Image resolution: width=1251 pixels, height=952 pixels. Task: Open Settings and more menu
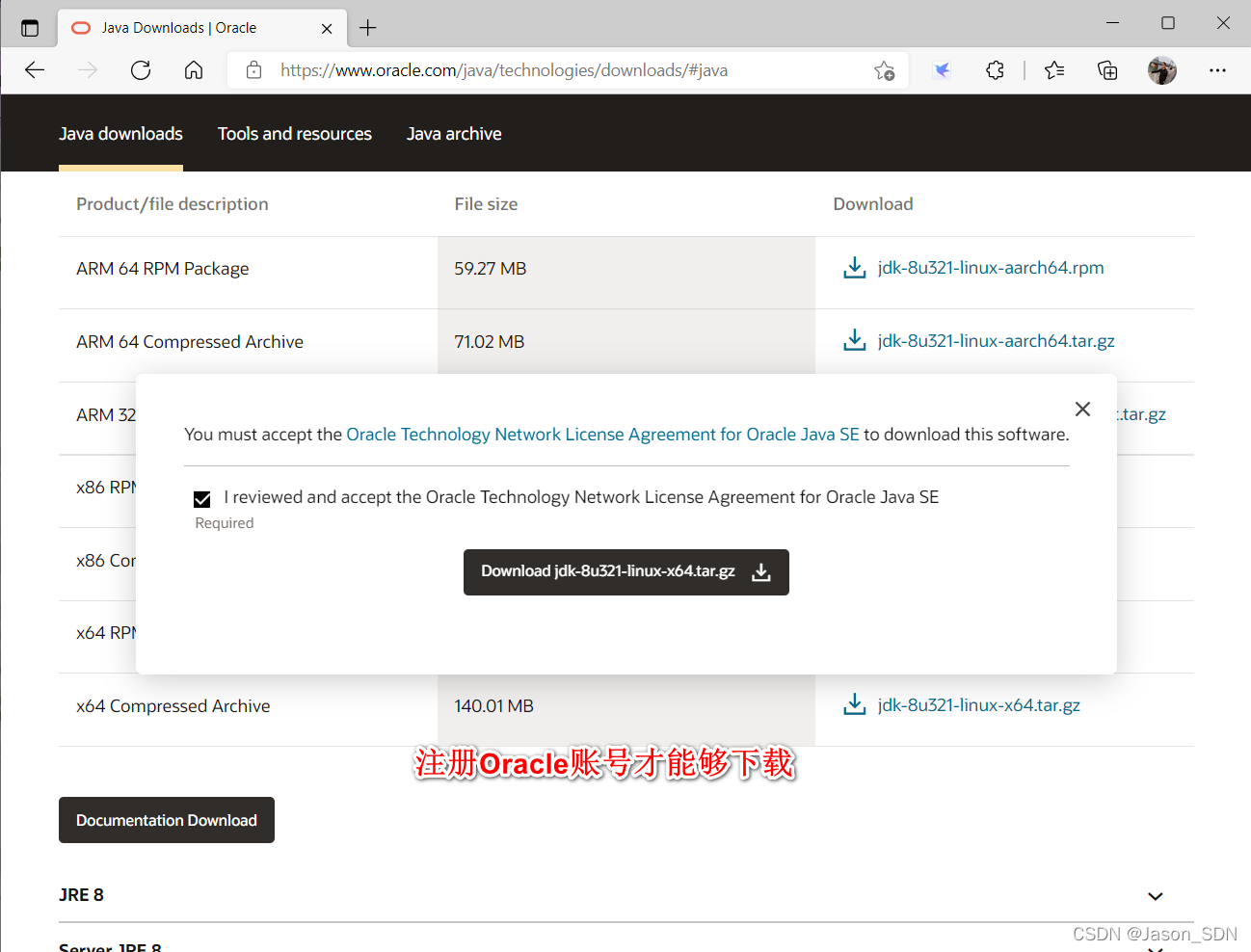pos(1217,70)
